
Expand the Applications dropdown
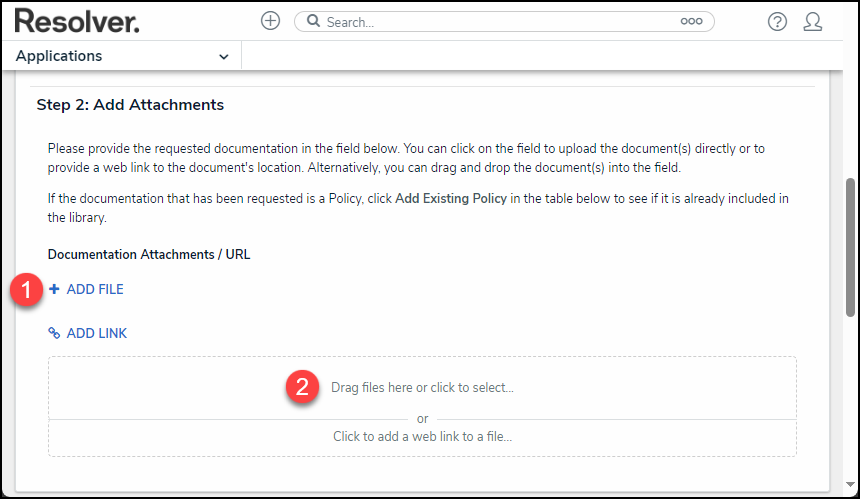click(122, 56)
